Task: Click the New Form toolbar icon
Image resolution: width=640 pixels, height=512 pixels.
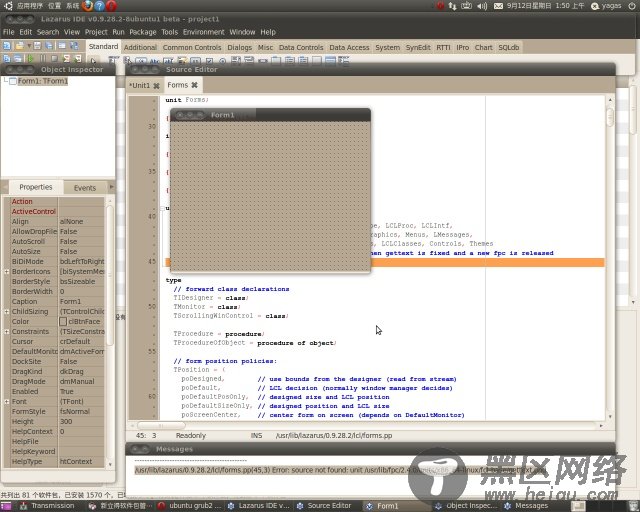Action: [62, 46]
